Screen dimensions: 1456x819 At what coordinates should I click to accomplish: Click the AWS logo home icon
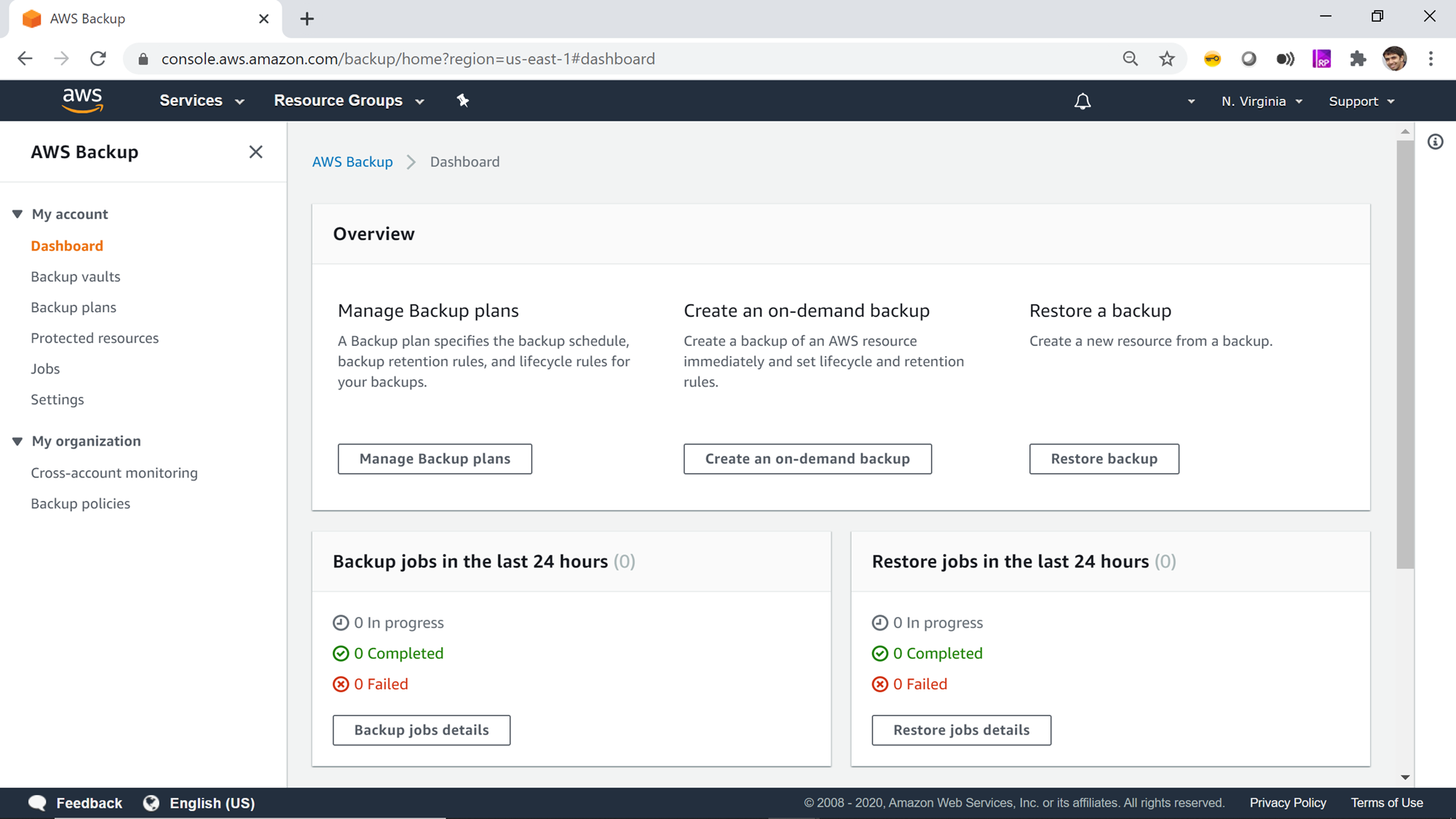[x=82, y=100]
